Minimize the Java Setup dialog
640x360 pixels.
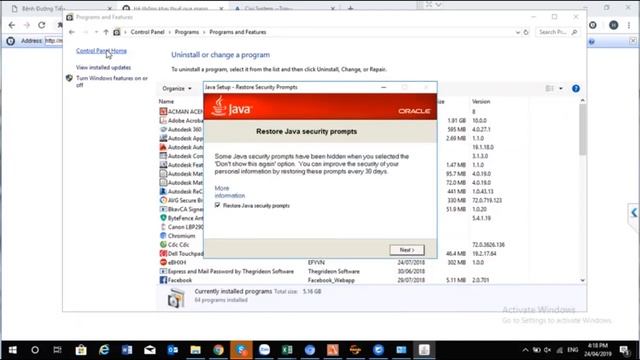click(x=383, y=87)
